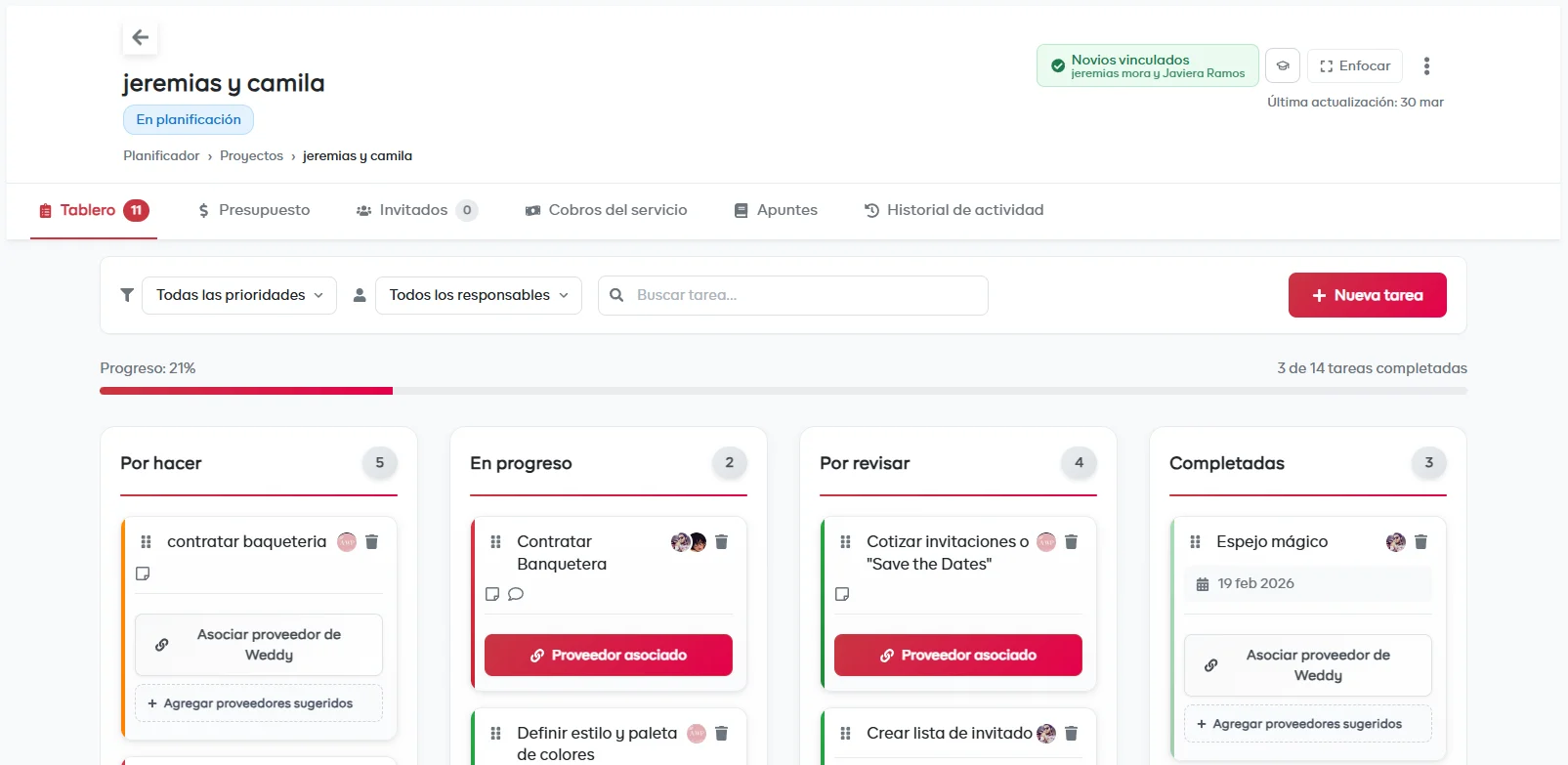Viewport: 1568px width, 765px height.
Task: Click 'Última actualización: 30 mar' text
Action: [x=1355, y=103]
